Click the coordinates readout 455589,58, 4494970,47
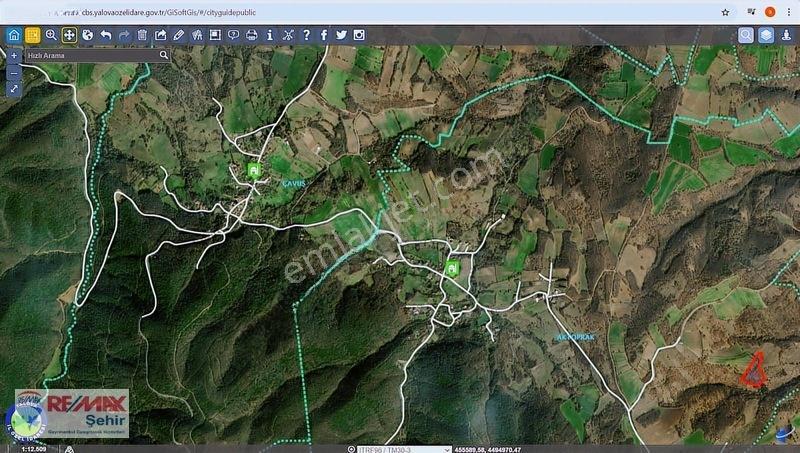The height and width of the screenshot is (453, 800). click(x=488, y=449)
